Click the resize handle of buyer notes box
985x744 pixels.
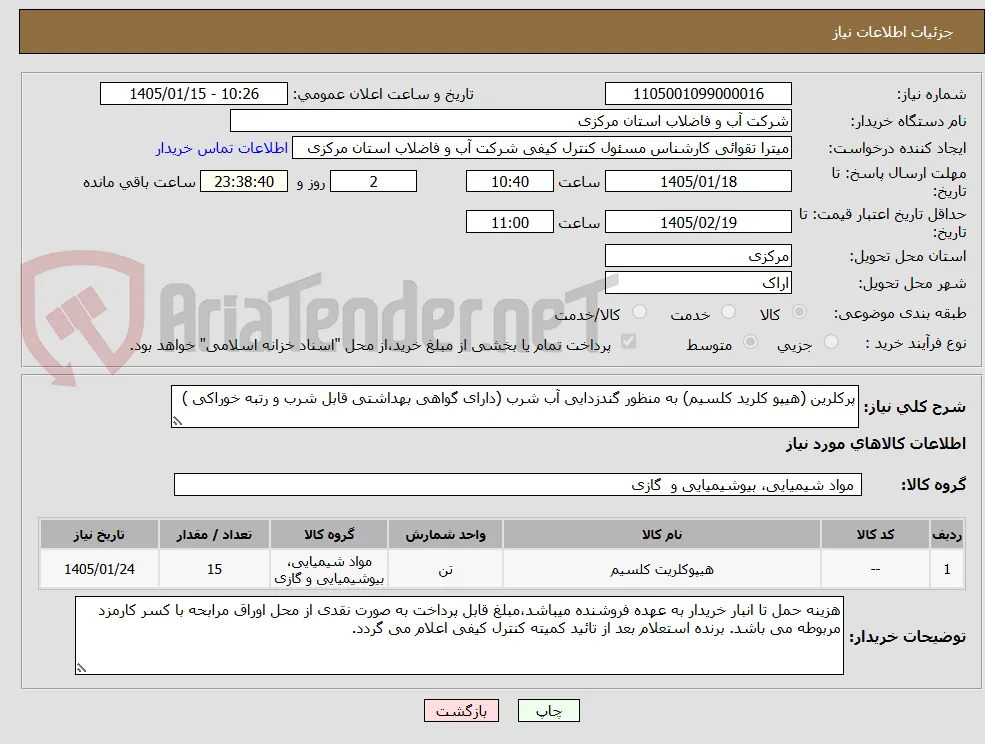point(81,668)
